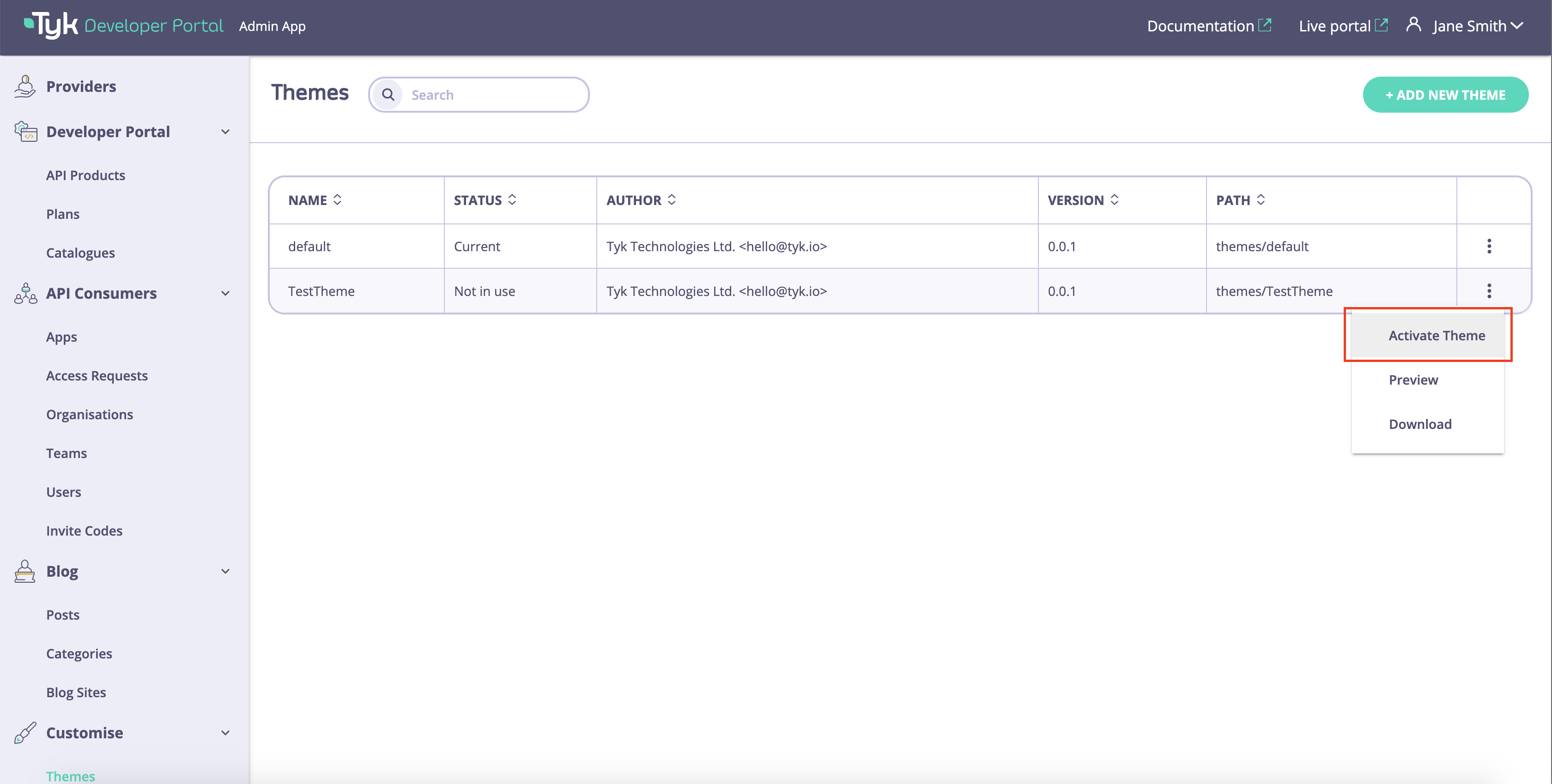Click the Customise paintbrush icon

(24, 733)
